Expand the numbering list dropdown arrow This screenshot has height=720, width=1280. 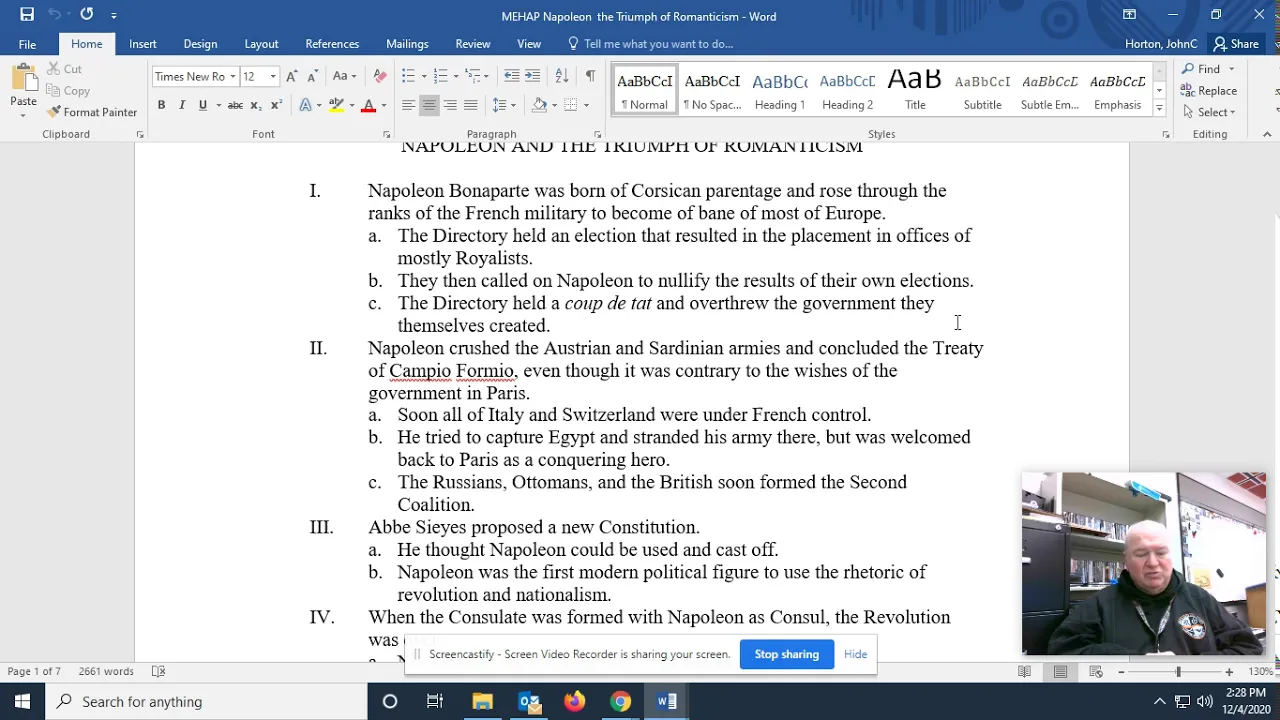tap(456, 76)
